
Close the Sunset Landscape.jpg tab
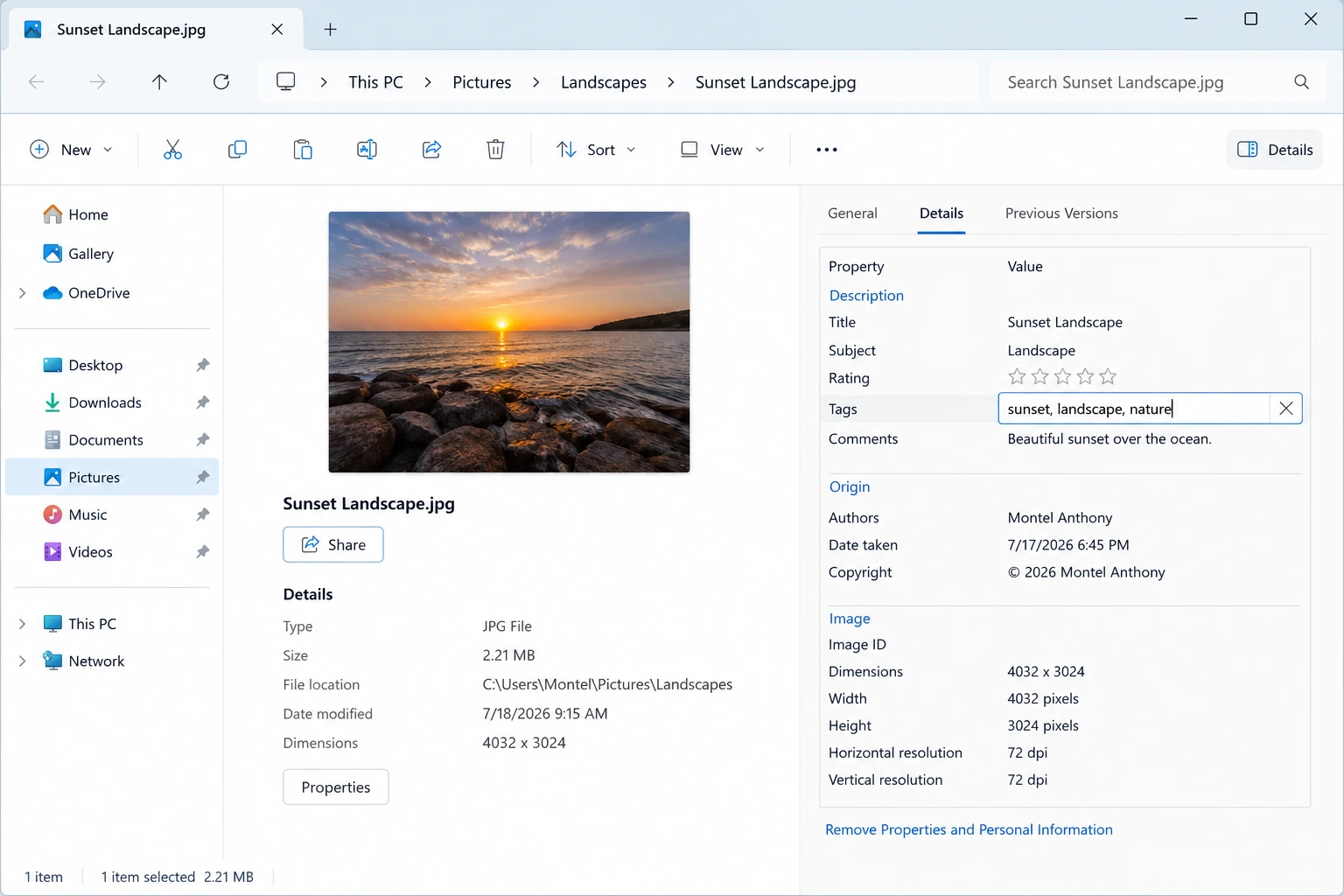(x=277, y=30)
